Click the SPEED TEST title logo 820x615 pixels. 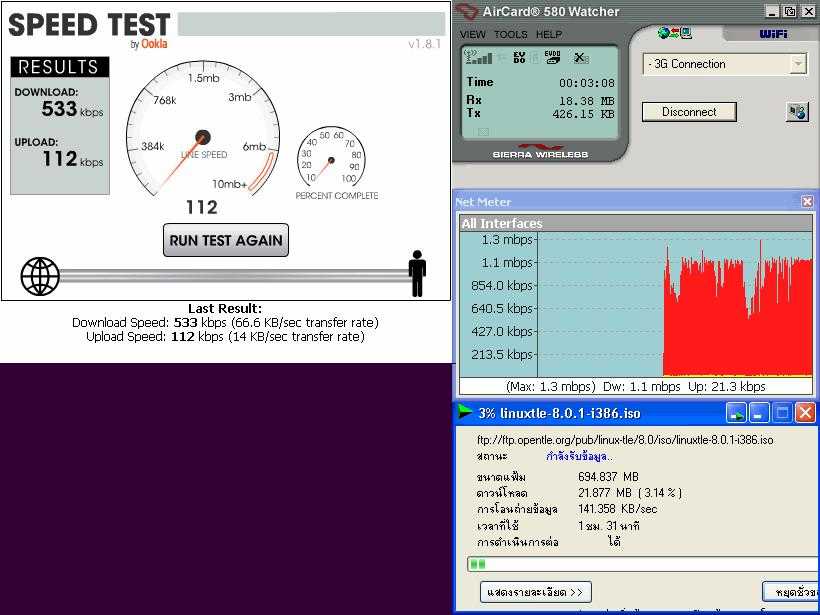pyautogui.click(x=89, y=25)
